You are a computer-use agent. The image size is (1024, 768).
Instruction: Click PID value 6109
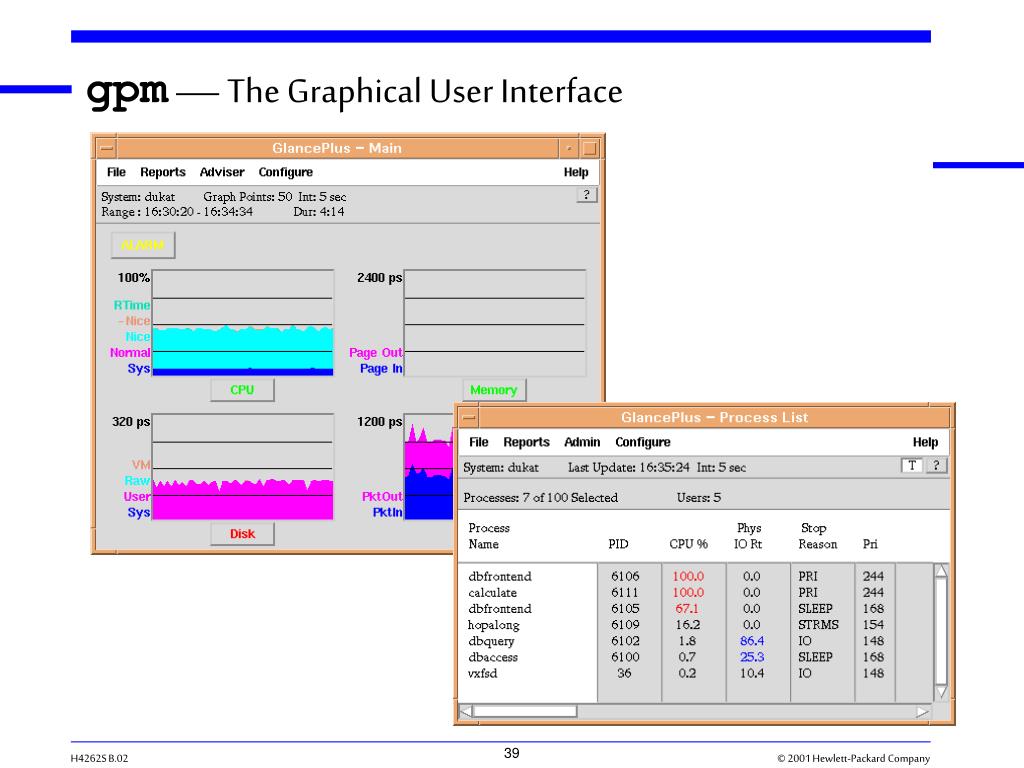click(625, 625)
